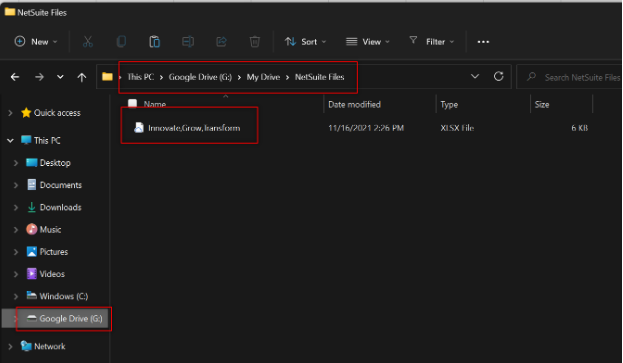Click the Search NetSuite Files box
Screen dimensions: 623x363
(x=570, y=77)
